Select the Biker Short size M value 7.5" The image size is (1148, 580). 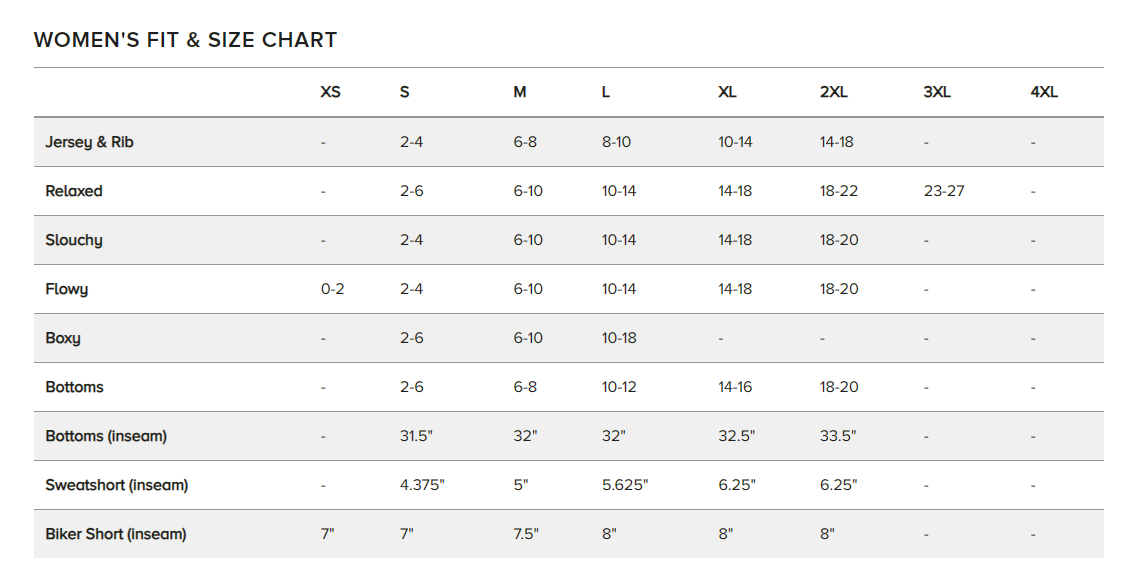[x=526, y=534]
